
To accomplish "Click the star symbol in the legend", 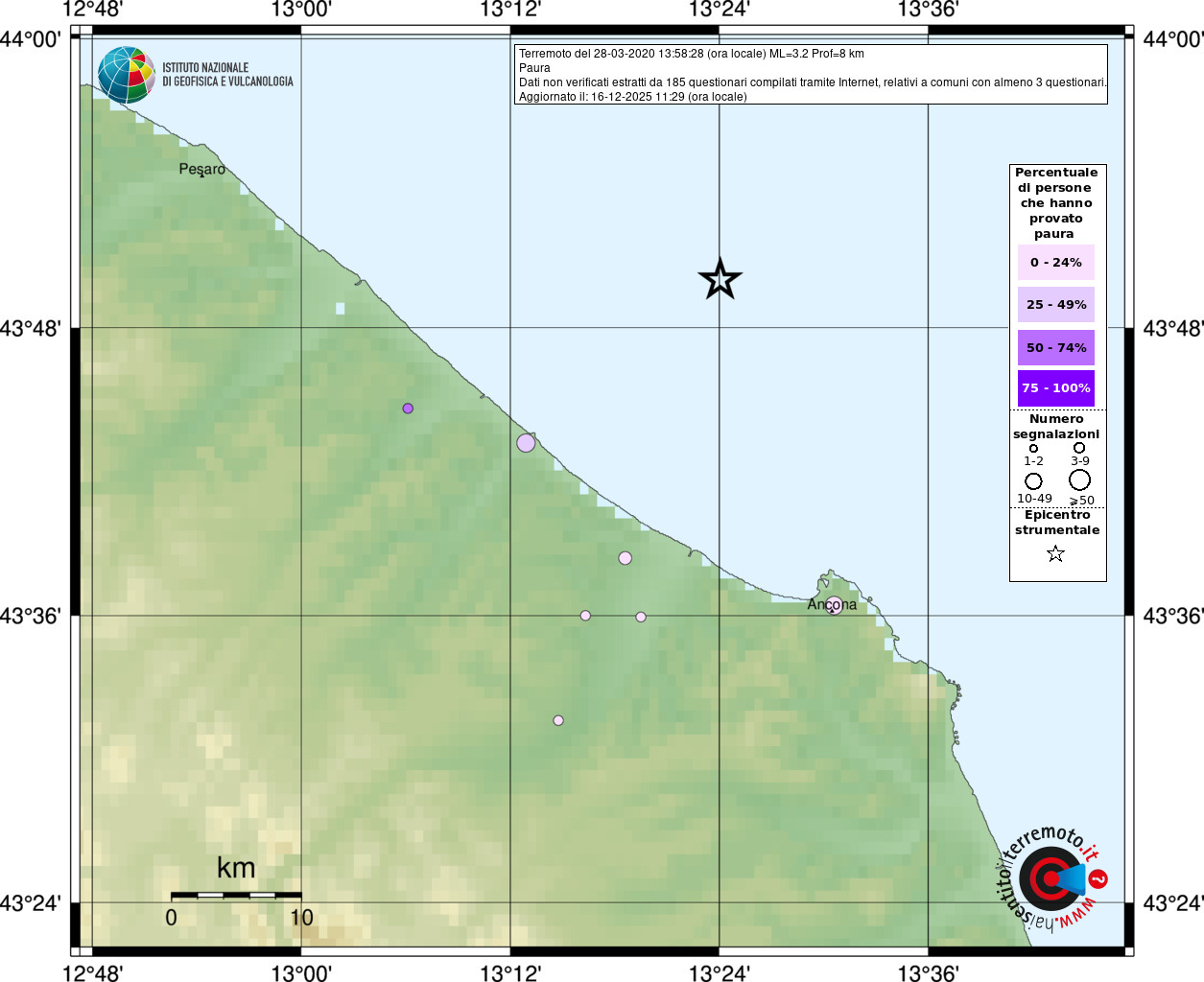I will (1055, 553).
